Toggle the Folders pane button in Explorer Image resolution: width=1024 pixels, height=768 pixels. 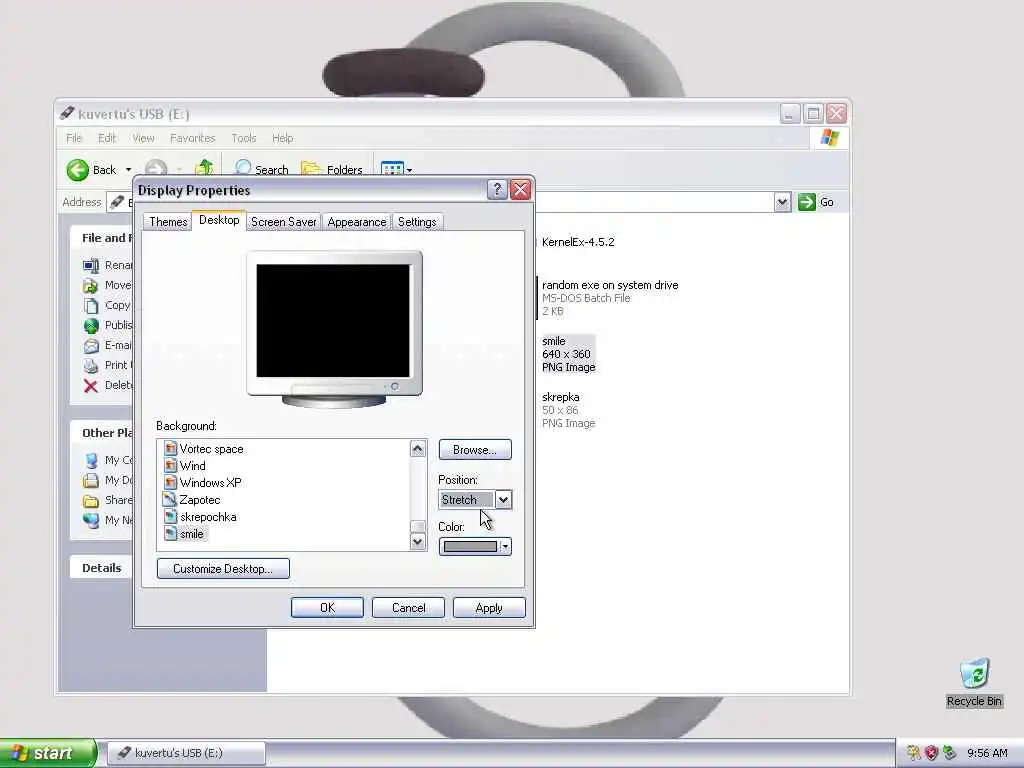pyautogui.click(x=331, y=168)
